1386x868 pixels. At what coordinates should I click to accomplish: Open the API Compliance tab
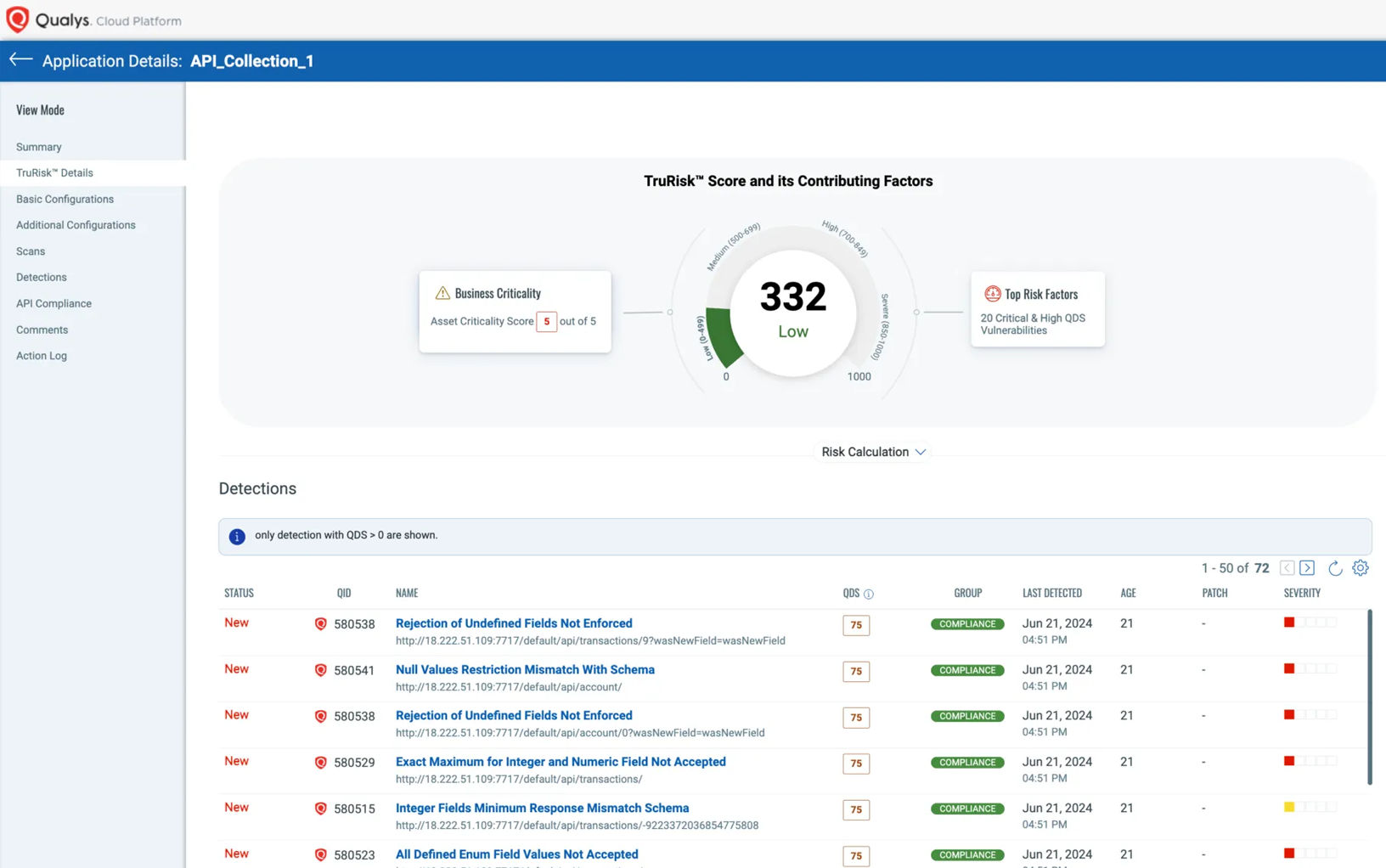click(54, 303)
